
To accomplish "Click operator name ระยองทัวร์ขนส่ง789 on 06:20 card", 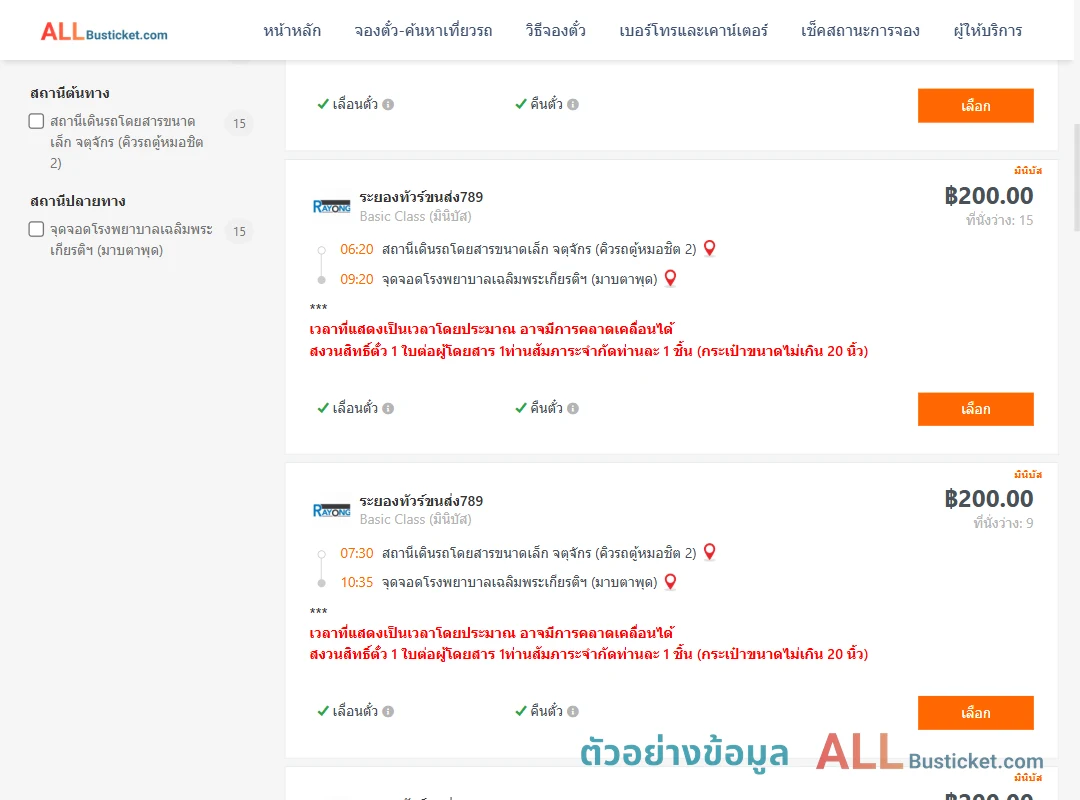I will point(421,197).
